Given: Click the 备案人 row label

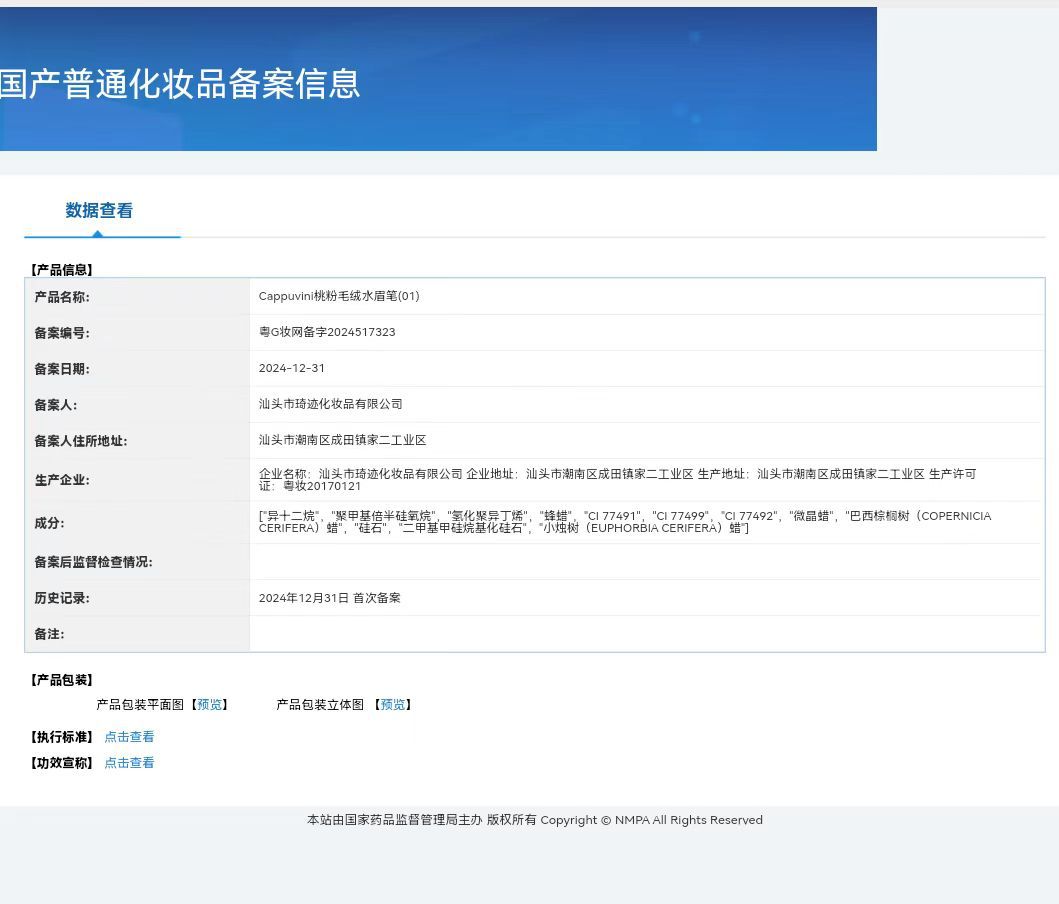Looking at the screenshot, I should 55,405.
